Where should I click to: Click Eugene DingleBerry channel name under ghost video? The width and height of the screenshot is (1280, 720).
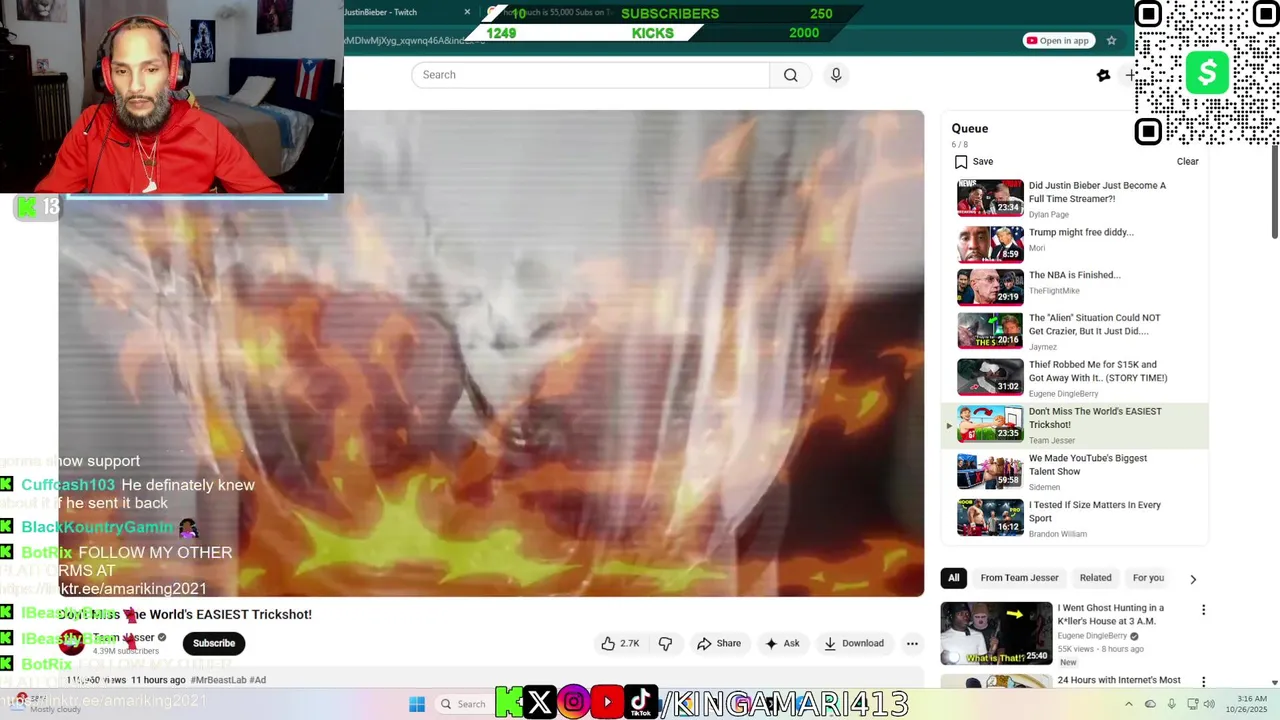[1092, 636]
